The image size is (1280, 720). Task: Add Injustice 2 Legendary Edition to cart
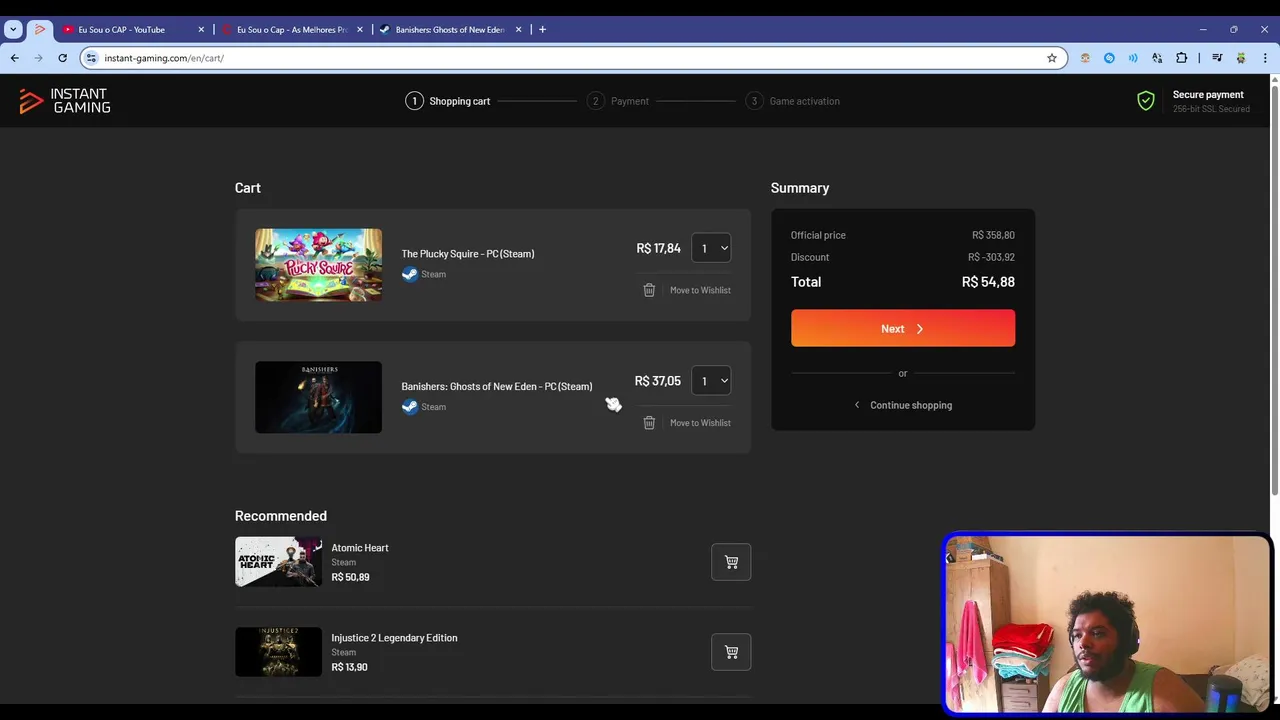click(731, 652)
